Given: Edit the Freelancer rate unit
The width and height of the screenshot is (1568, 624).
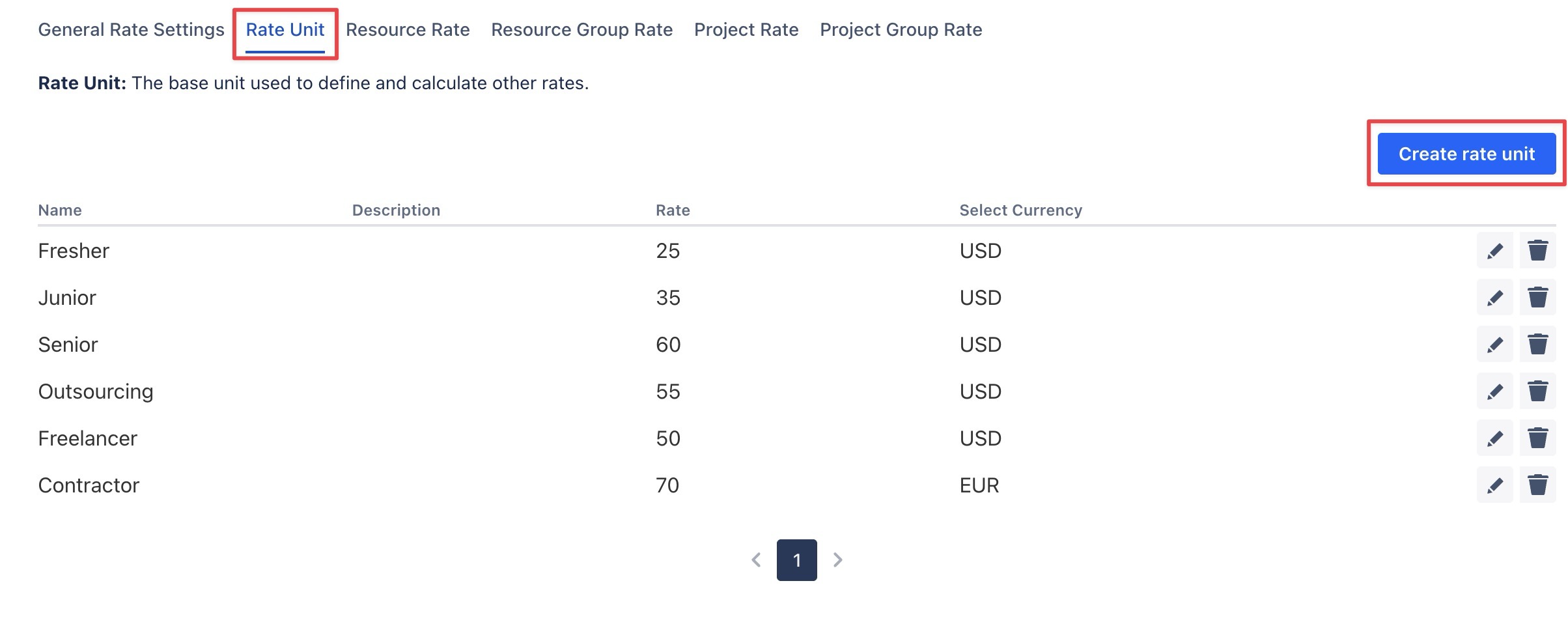Looking at the screenshot, I should click(x=1494, y=438).
